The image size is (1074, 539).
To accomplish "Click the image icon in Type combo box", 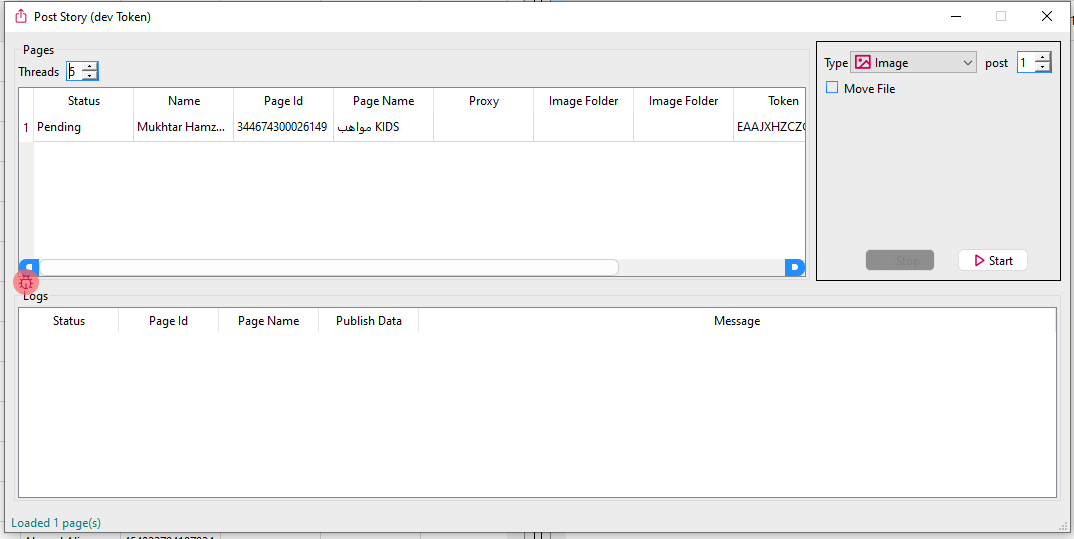I will (x=863, y=63).
